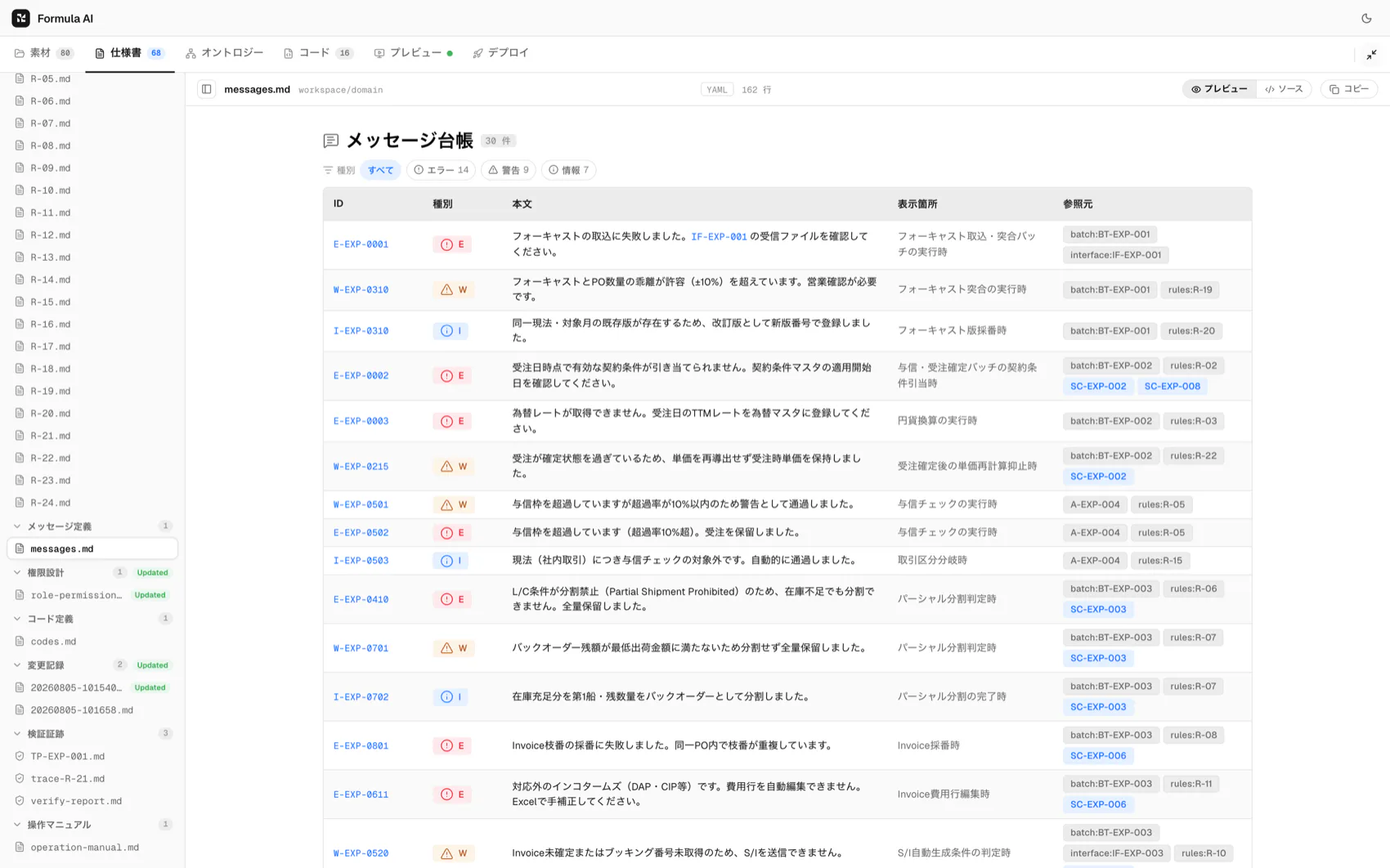This screenshot has height=868, width=1390.
Task: Open trace-R-21.md file
Action: (92, 779)
